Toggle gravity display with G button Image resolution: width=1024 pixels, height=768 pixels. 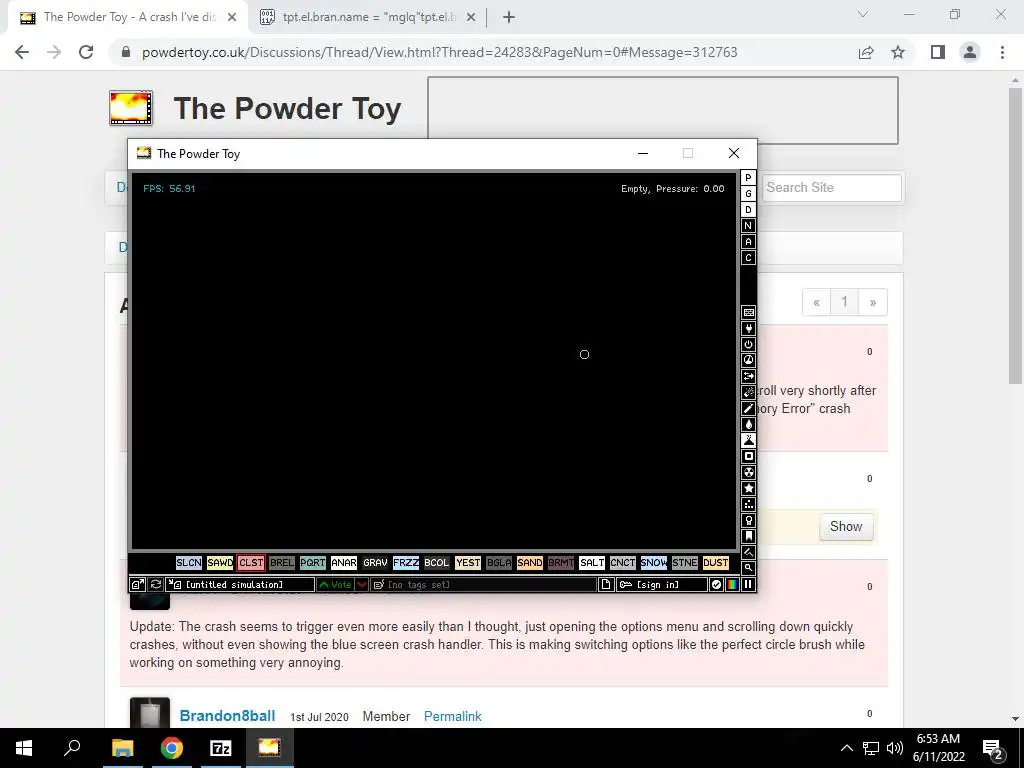748,194
